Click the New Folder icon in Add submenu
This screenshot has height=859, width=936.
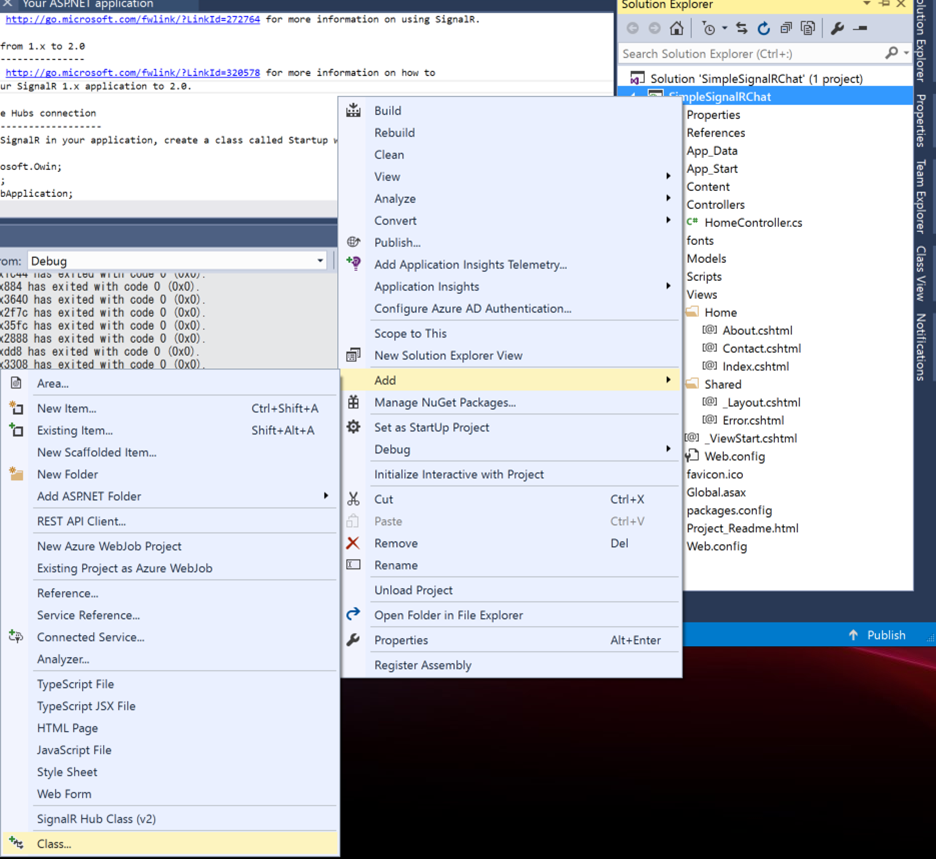coord(16,473)
